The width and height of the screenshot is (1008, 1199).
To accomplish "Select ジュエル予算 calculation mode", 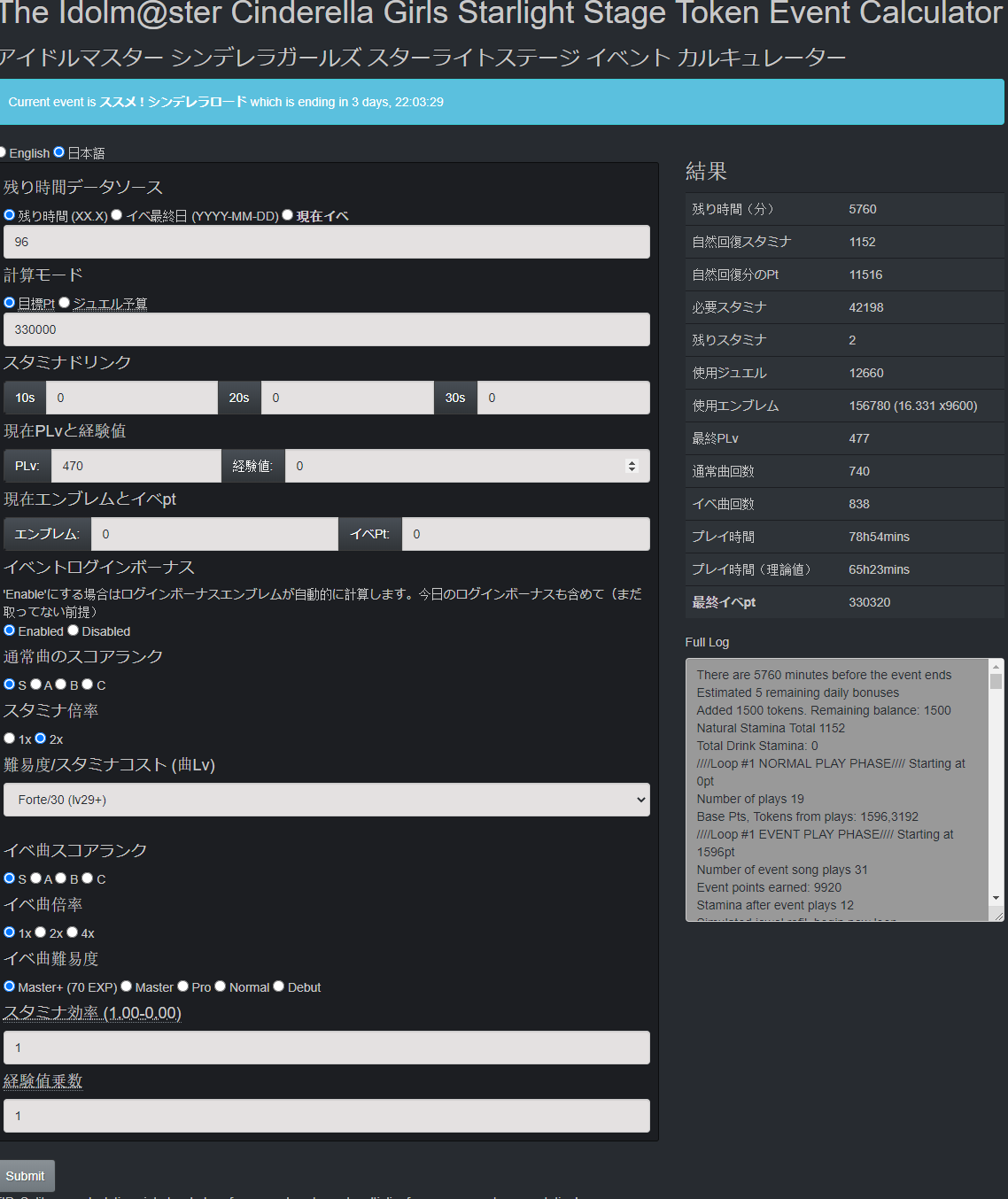I will tap(65, 303).
